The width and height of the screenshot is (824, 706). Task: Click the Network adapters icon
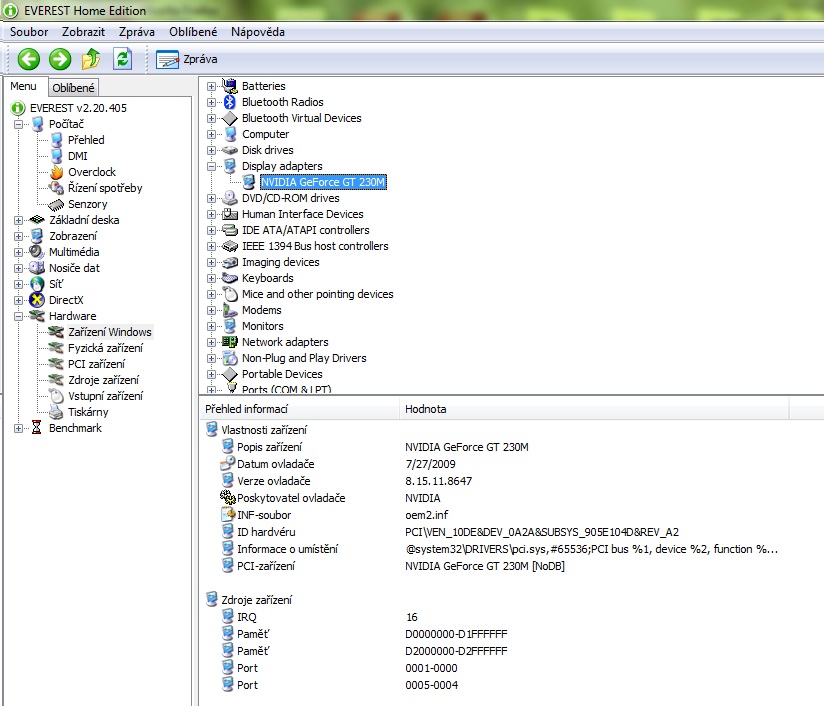pos(230,342)
